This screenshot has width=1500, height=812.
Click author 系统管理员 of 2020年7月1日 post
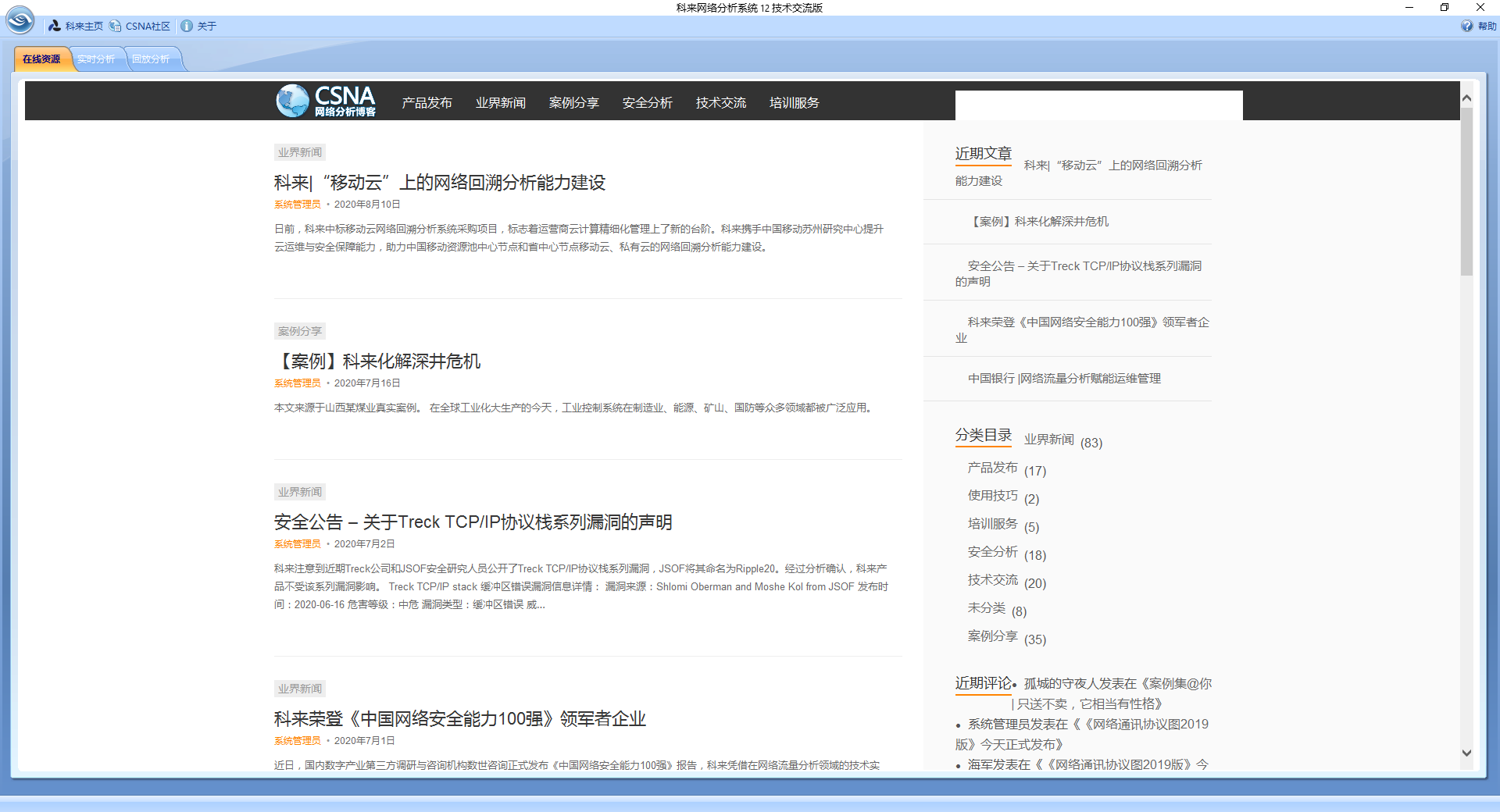tap(298, 741)
